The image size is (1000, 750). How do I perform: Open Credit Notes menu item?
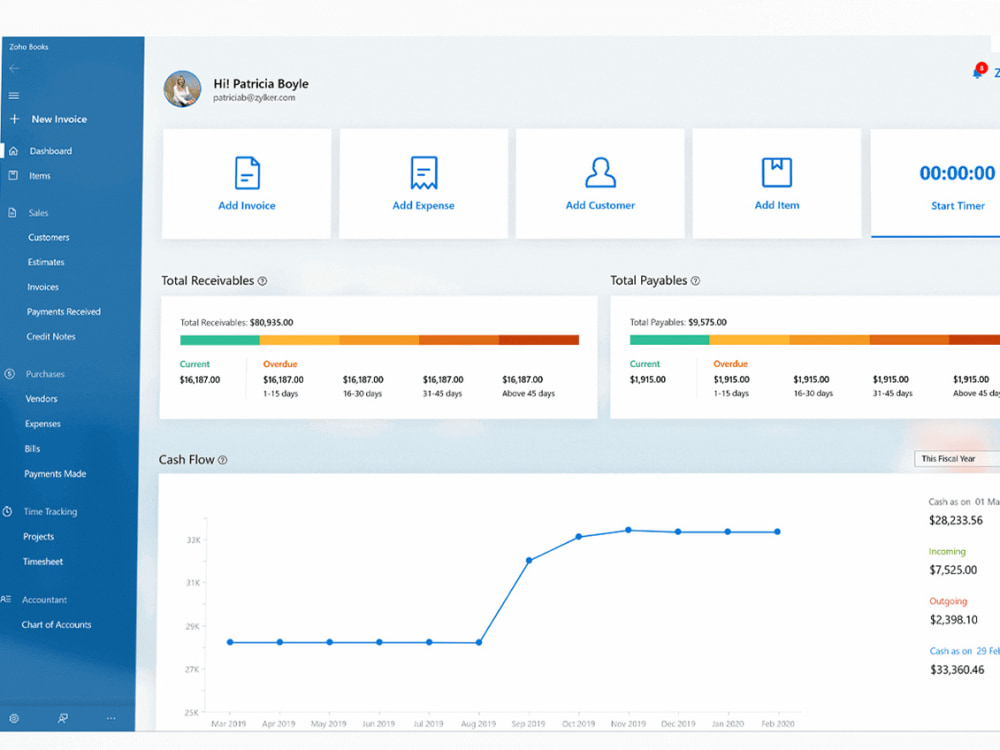coord(51,337)
